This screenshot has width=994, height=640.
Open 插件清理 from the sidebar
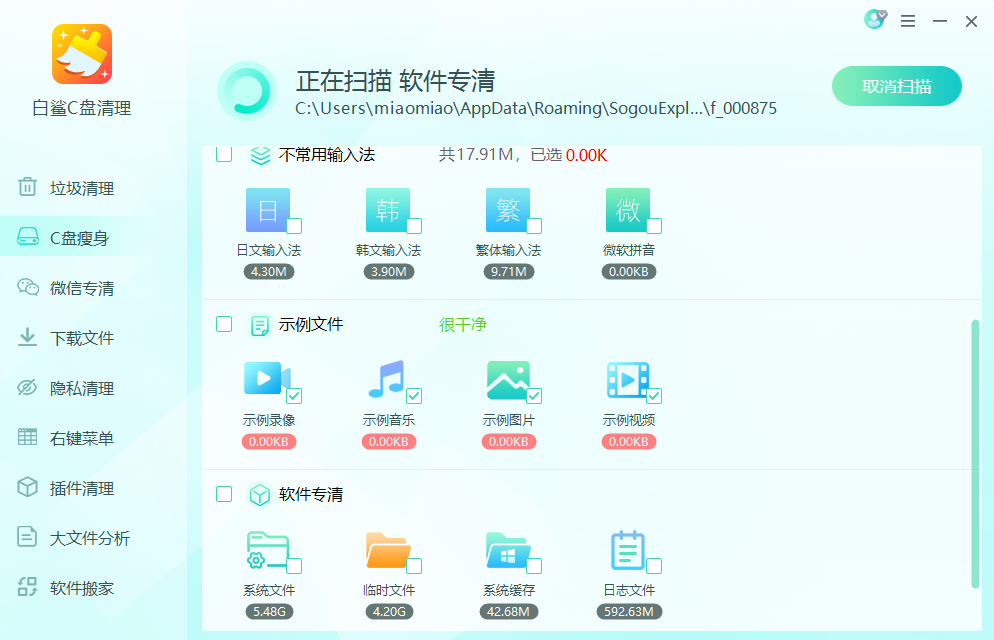click(x=67, y=488)
